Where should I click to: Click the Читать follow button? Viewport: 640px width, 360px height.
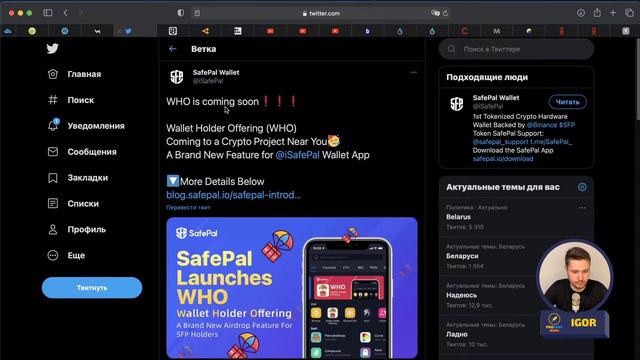click(567, 102)
